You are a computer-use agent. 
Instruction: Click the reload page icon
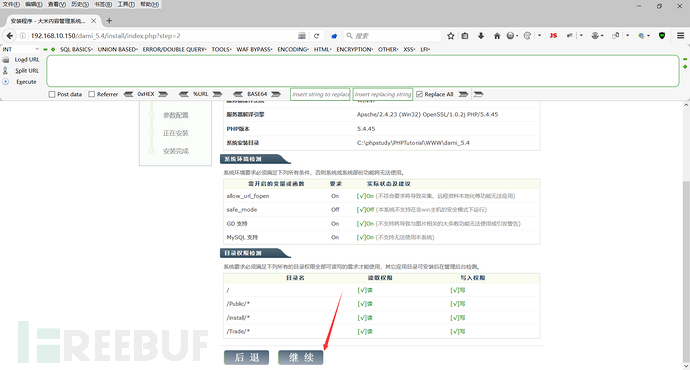point(316,36)
